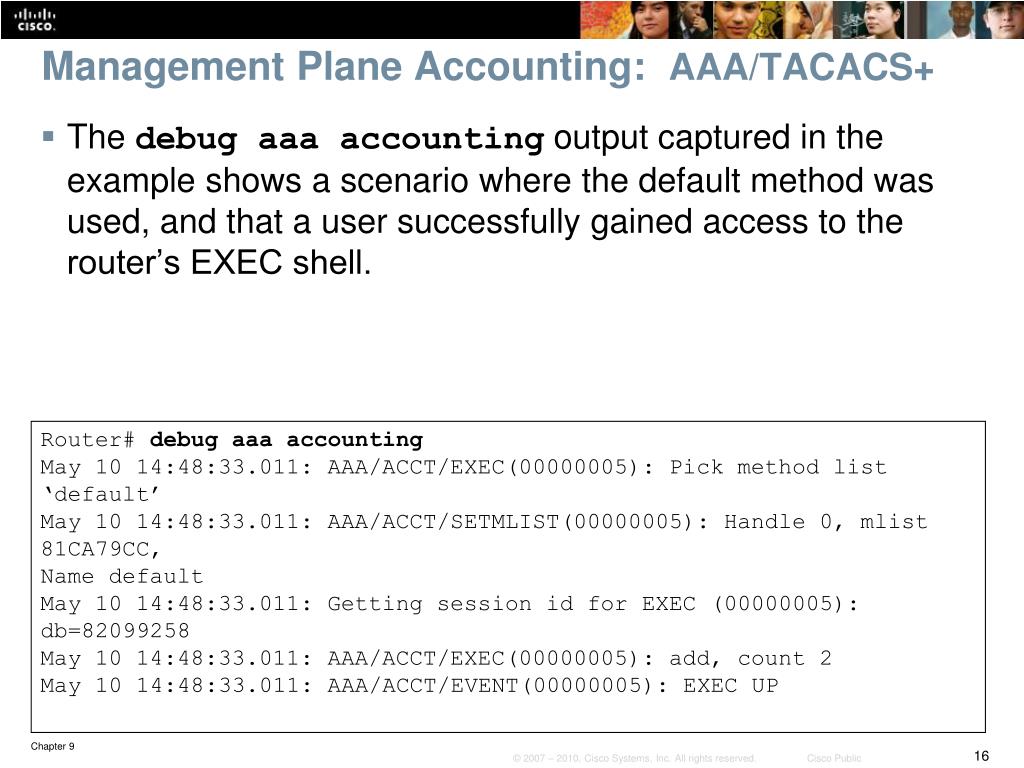
Task: Click the db=82099258 value
Action: click(115, 631)
